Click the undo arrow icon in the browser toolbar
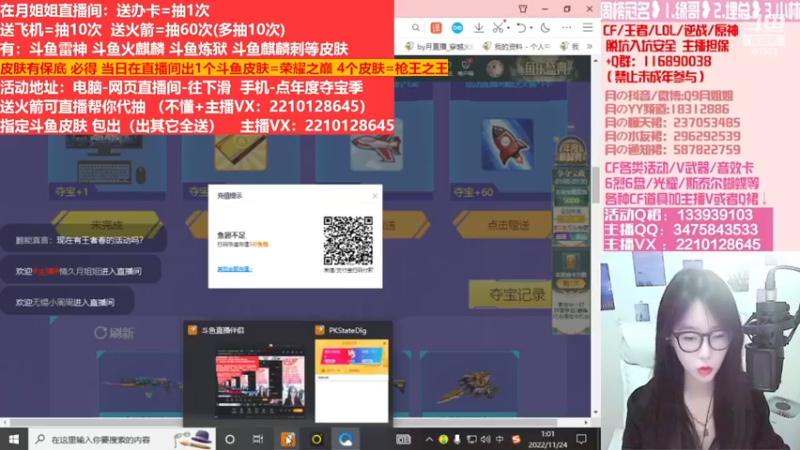This screenshot has width=800, height=450. (x=521, y=28)
